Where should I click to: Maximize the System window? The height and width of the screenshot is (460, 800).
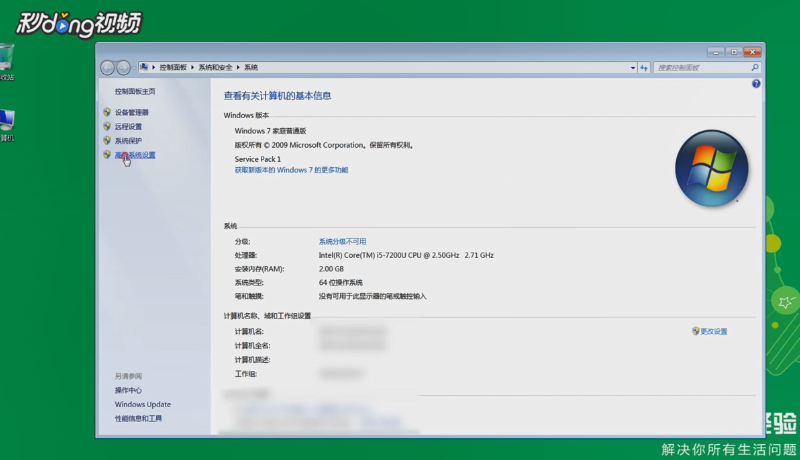click(x=734, y=52)
